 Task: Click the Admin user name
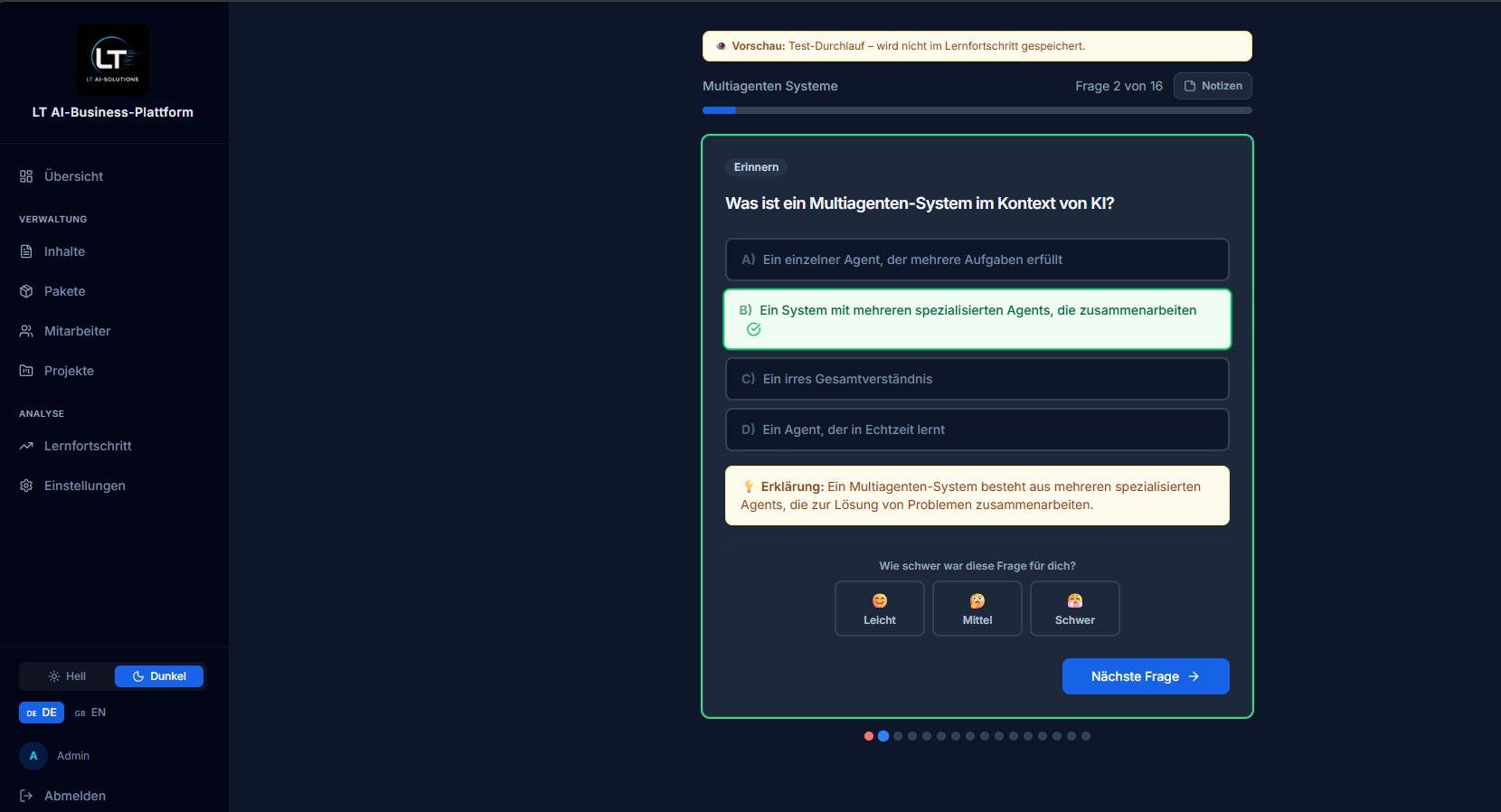[73, 756]
